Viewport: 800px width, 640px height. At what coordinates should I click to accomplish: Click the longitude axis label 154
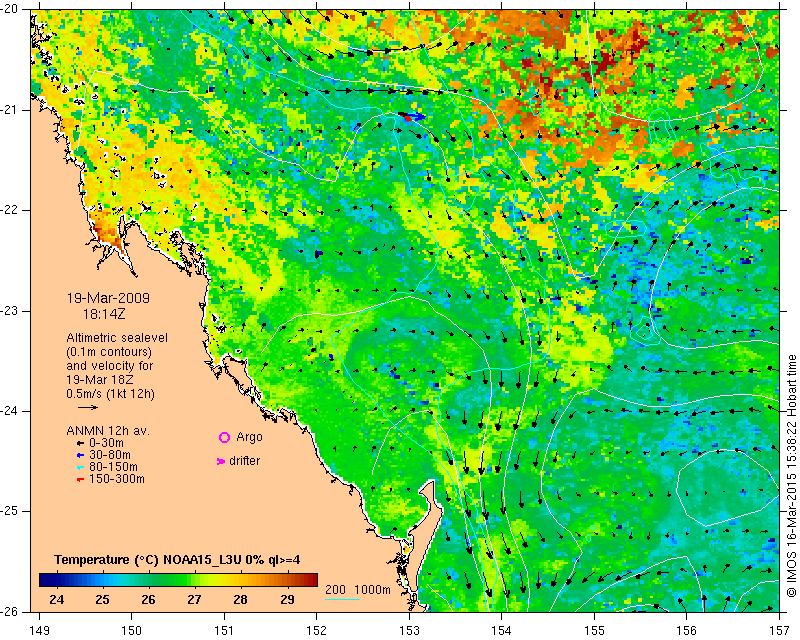(x=502, y=631)
